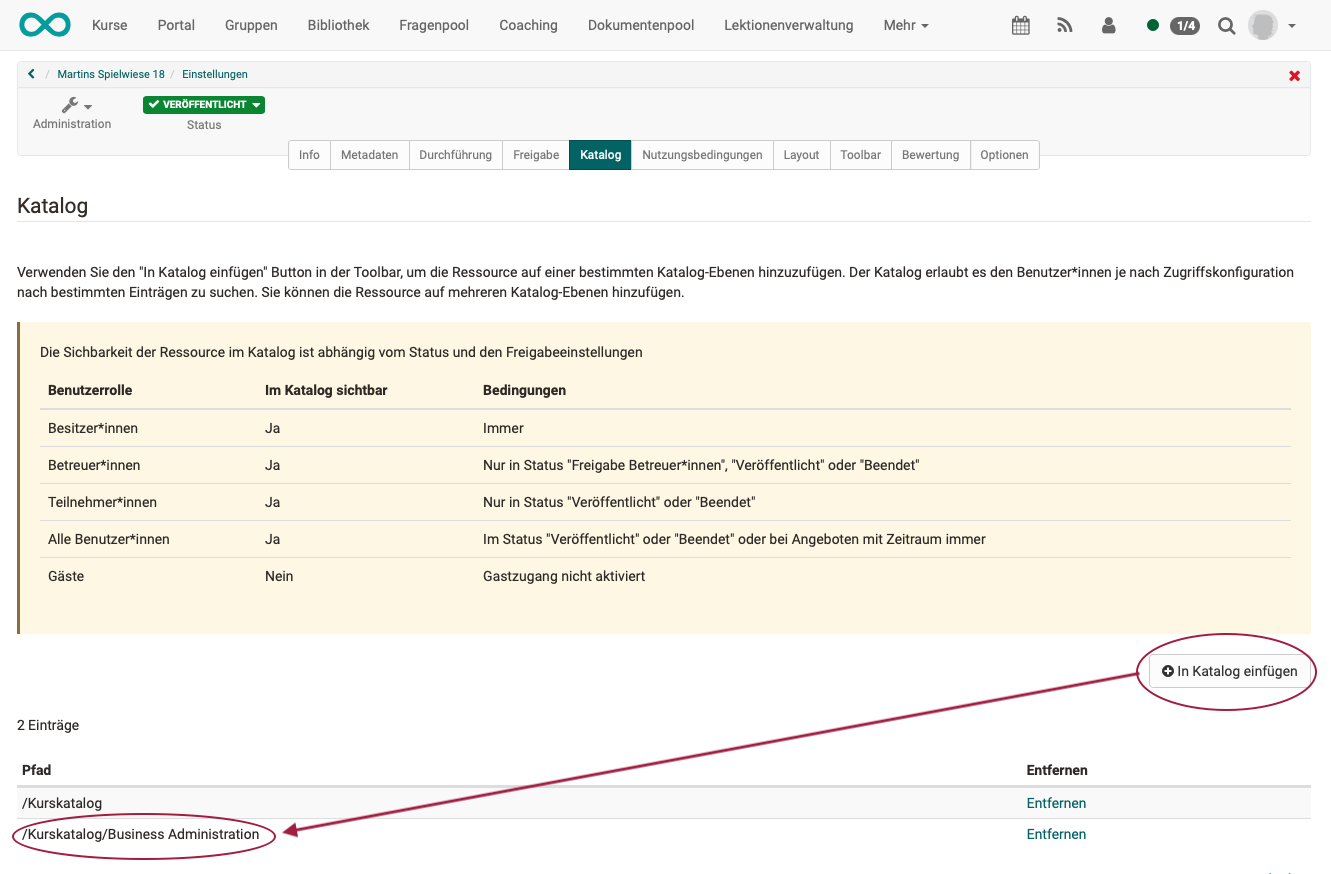Open search with the magnifier icon

pyautogui.click(x=1226, y=26)
